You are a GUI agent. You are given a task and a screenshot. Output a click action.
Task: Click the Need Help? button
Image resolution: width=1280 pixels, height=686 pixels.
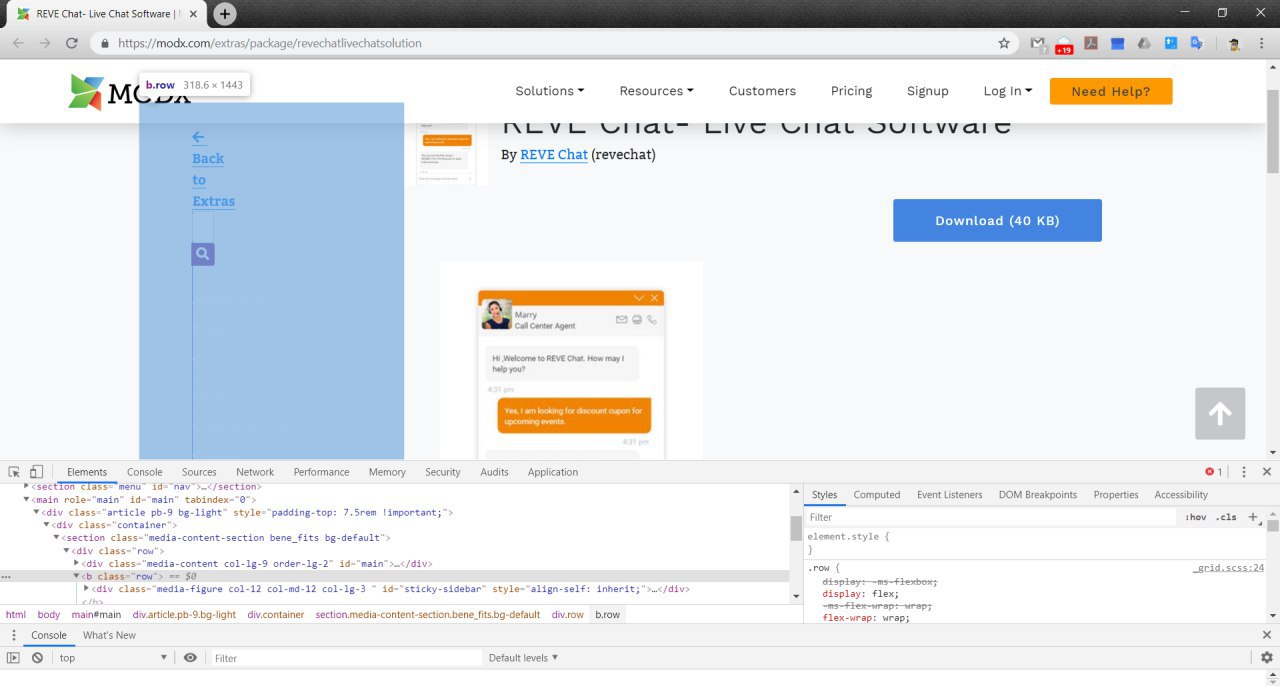point(1111,91)
